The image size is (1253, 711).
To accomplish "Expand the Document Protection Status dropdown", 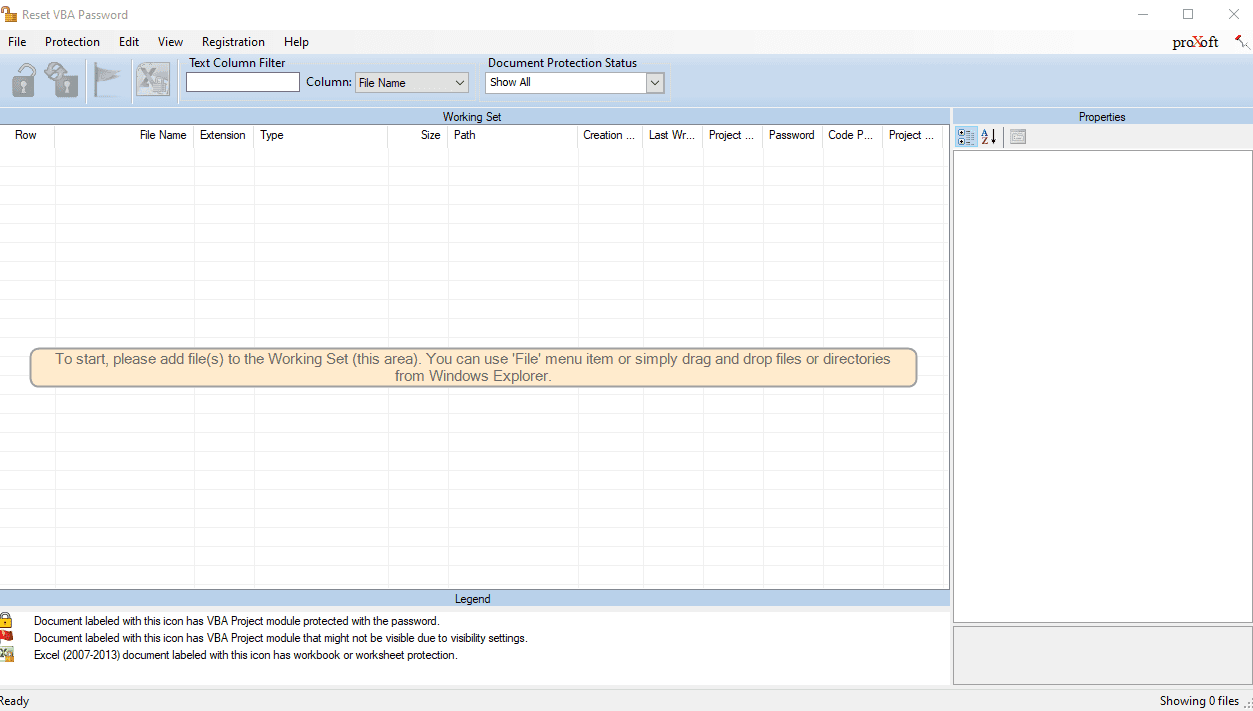I will point(575,83).
